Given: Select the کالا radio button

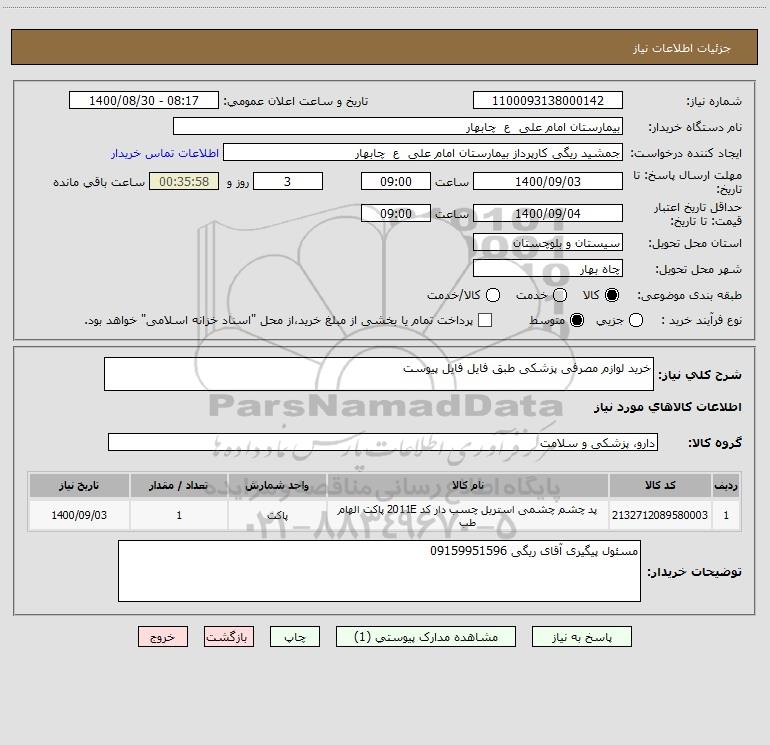Looking at the screenshot, I should point(612,295).
